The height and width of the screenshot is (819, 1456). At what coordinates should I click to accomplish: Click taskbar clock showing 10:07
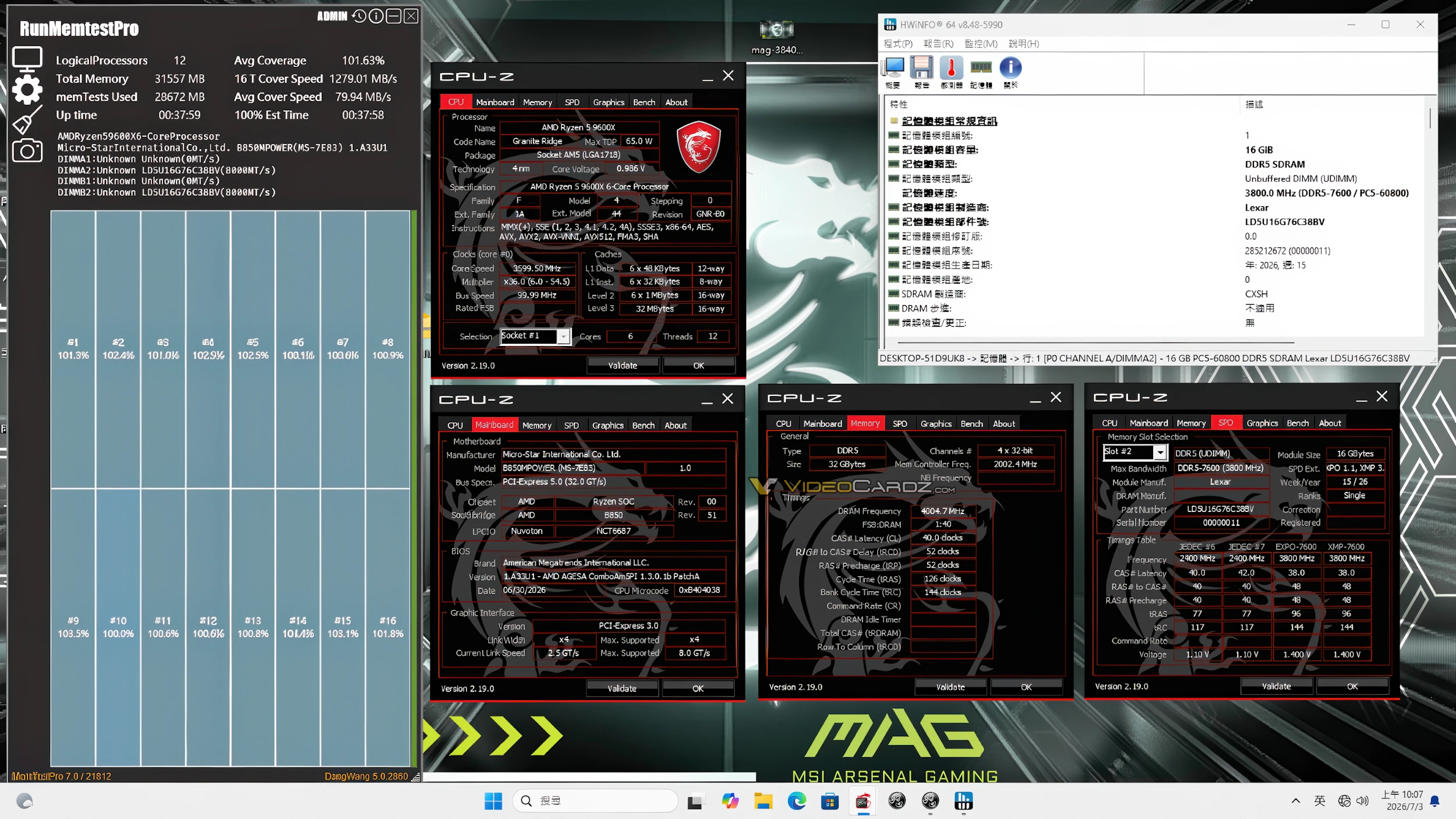[x=1402, y=801]
